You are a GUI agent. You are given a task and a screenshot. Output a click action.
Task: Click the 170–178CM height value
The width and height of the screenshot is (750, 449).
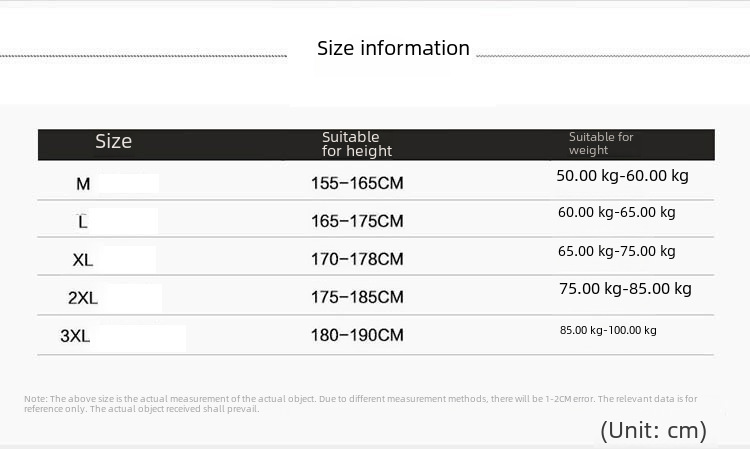click(357, 259)
